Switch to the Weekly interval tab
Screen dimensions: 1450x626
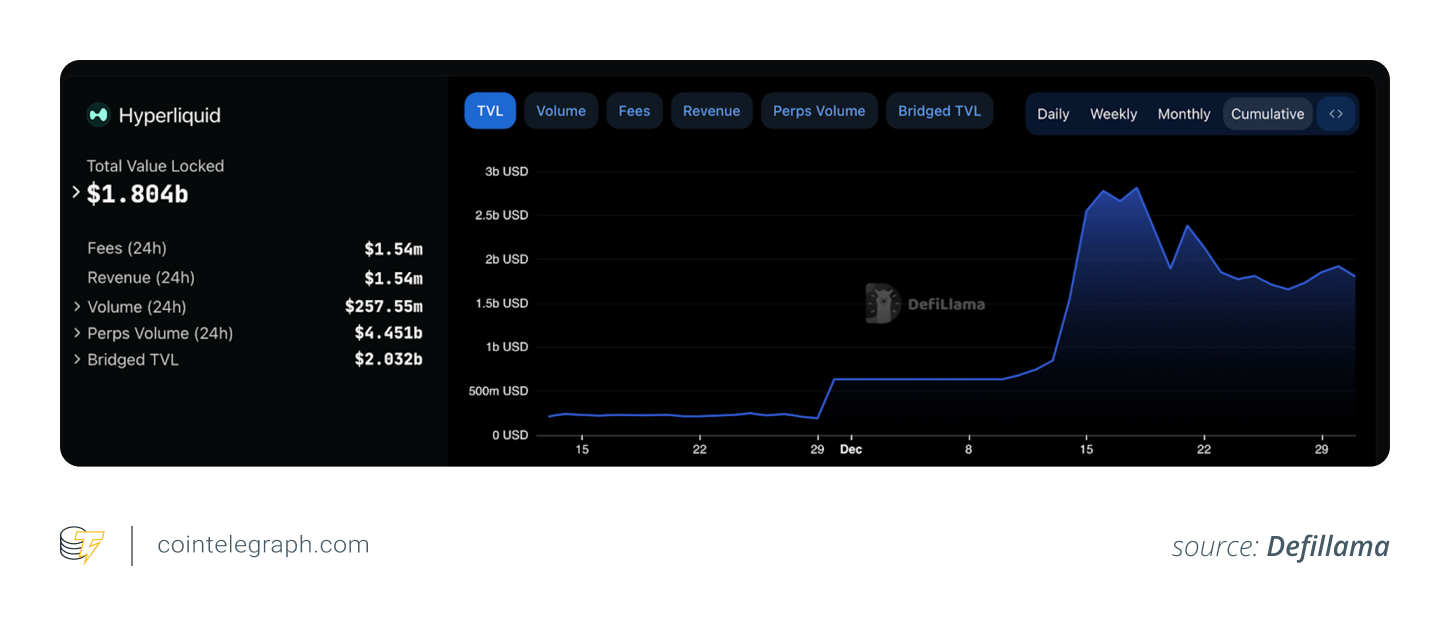(x=1113, y=114)
